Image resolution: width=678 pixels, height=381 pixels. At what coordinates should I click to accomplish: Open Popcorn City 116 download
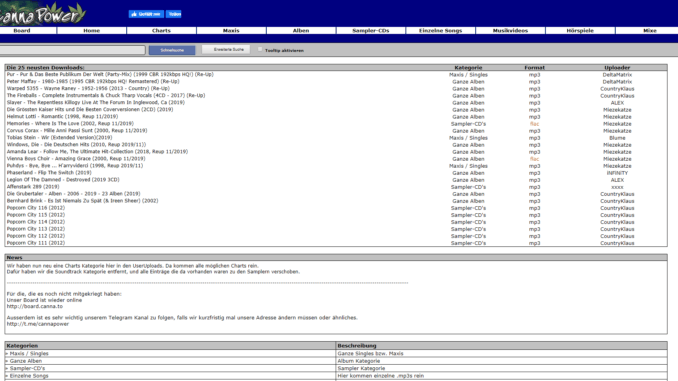pos(36,208)
